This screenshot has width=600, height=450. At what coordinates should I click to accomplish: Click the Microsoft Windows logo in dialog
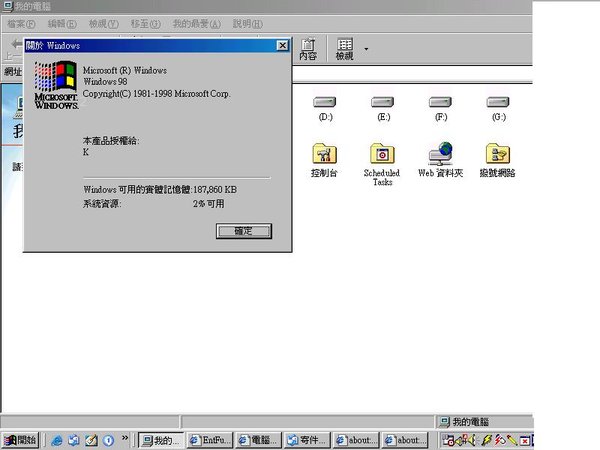[x=56, y=85]
